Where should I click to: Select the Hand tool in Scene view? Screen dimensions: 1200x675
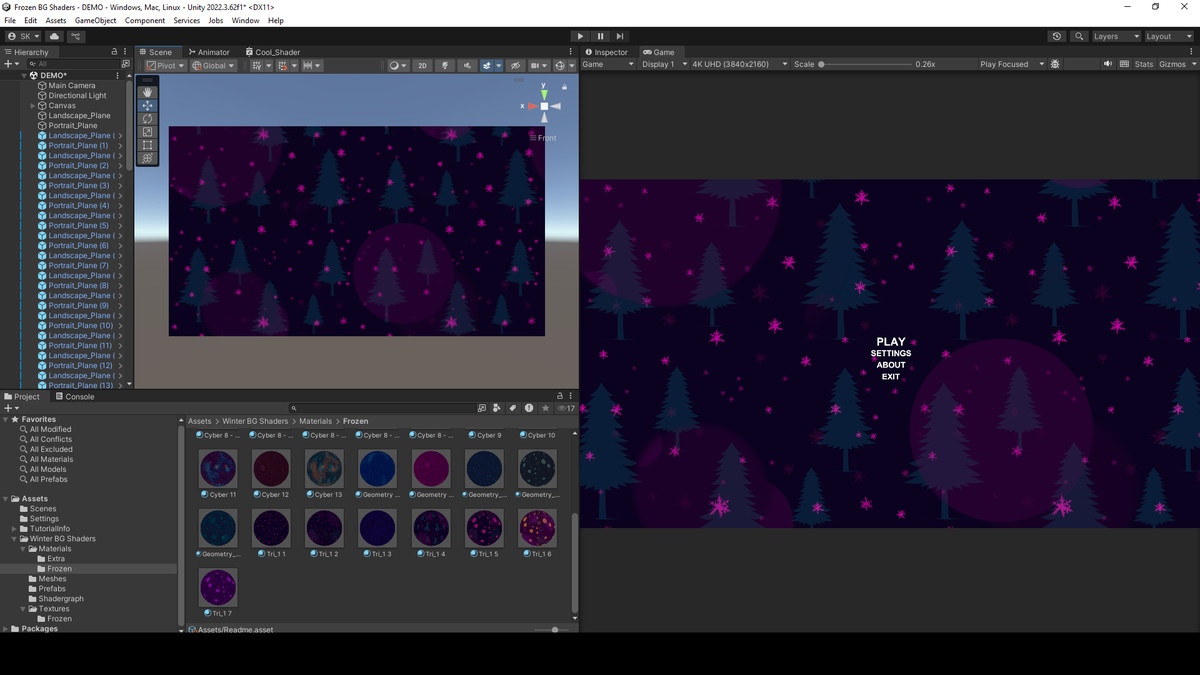pyautogui.click(x=147, y=92)
